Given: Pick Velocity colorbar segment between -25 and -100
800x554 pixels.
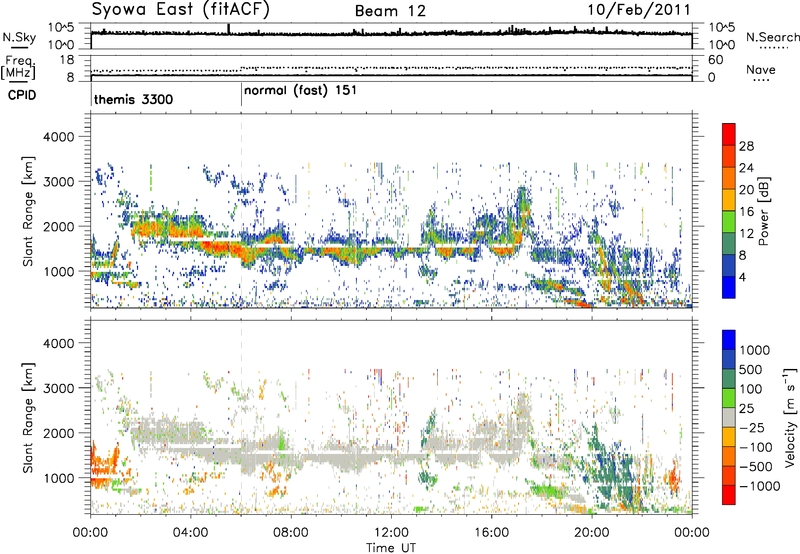Looking at the screenshot, I should [x=729, y=437].
